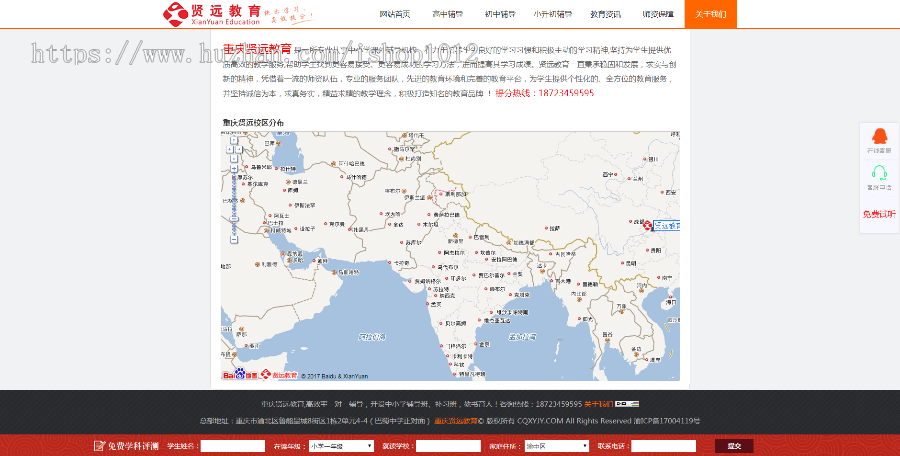Click the 学生姓名 input field

pos(232,446)
